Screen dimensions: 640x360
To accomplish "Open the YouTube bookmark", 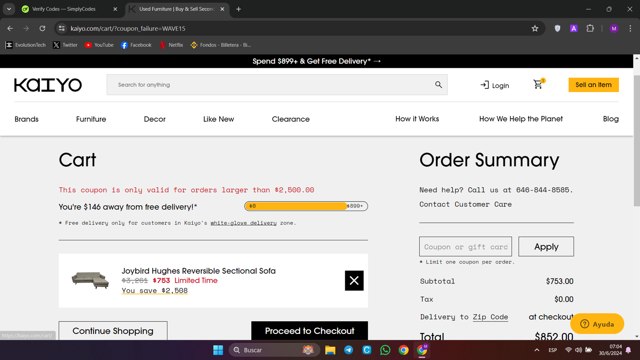I will click(99, 45).
